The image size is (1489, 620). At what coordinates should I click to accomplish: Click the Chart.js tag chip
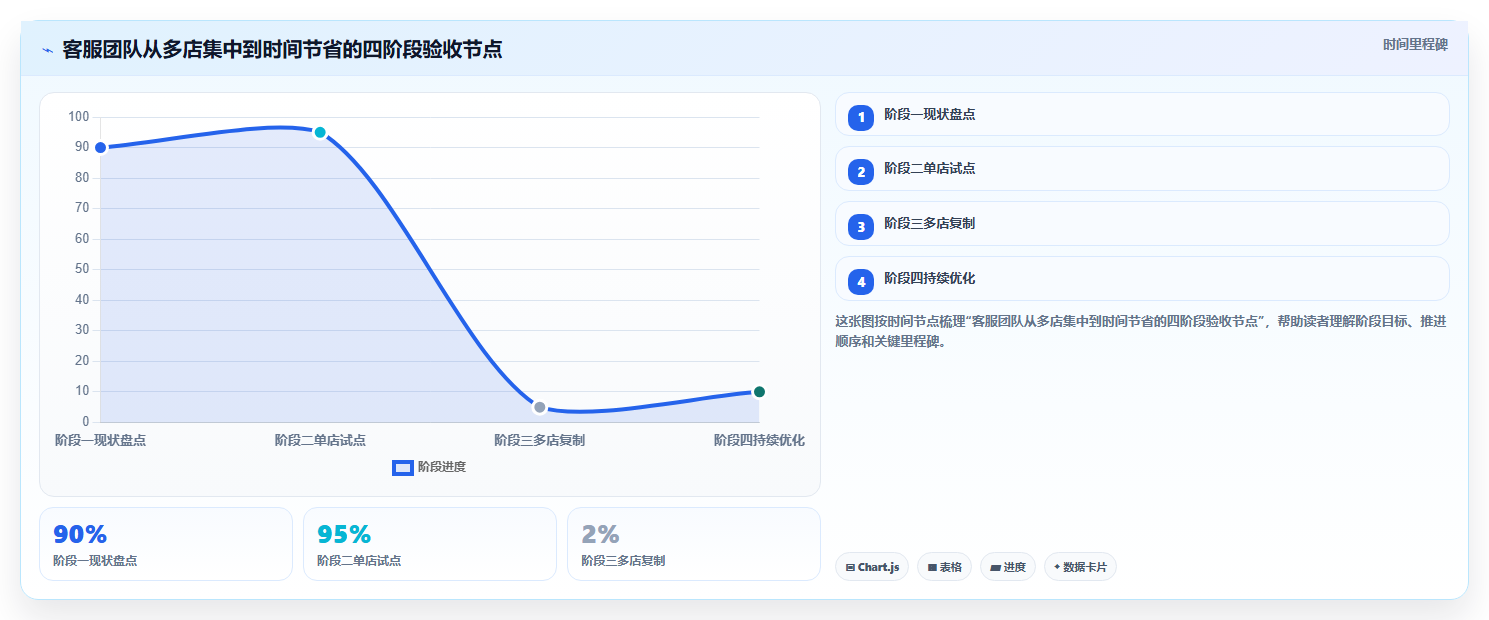[872, 567]
